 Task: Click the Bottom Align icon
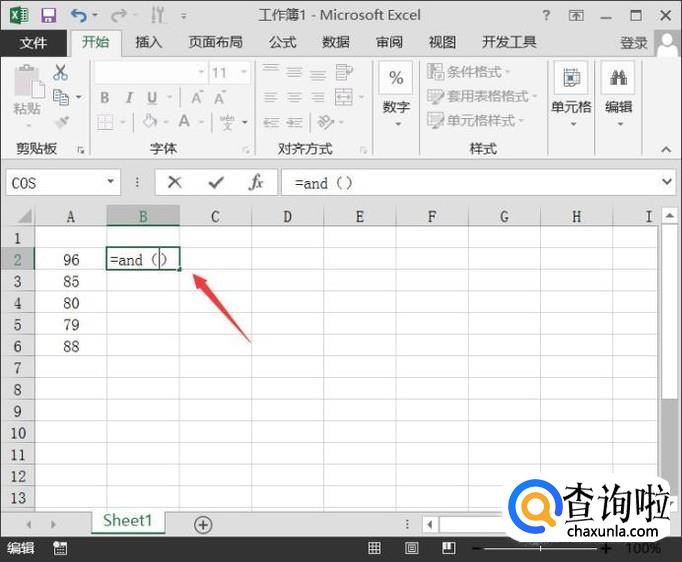tap(318, 74)
